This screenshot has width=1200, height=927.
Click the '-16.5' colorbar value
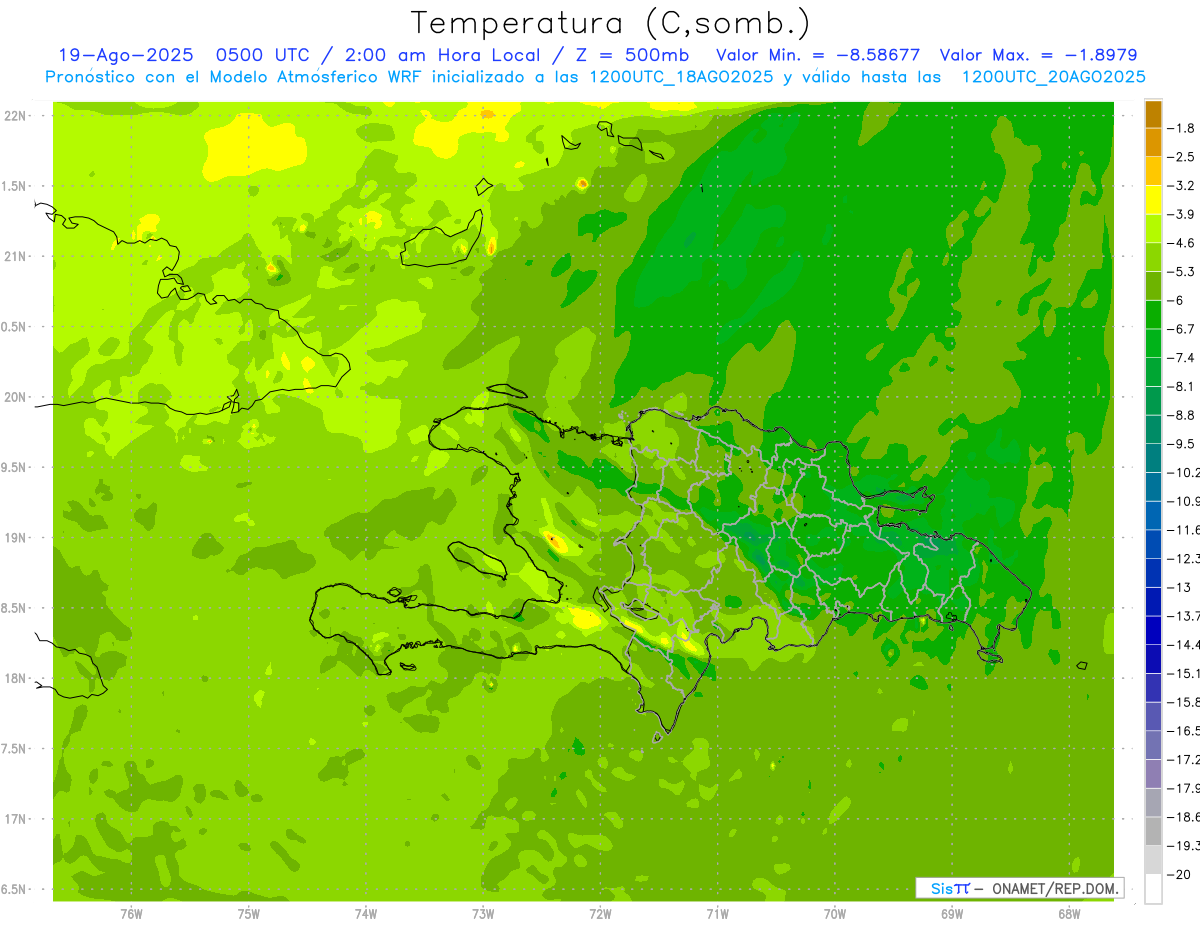[1185, 731]
